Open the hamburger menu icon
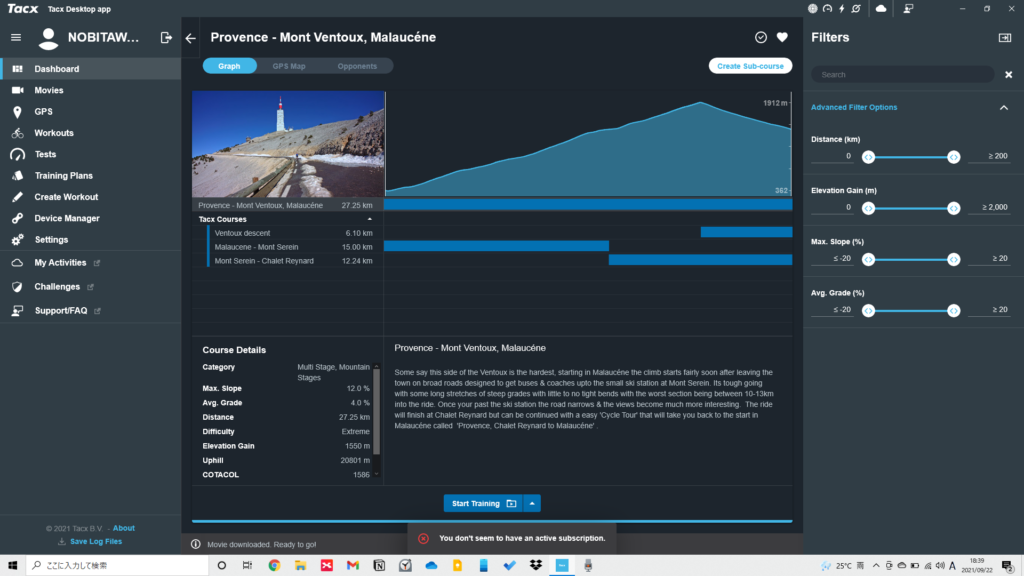The height and width of the screenshot is (576, 1024). click(x=15, y=38)
